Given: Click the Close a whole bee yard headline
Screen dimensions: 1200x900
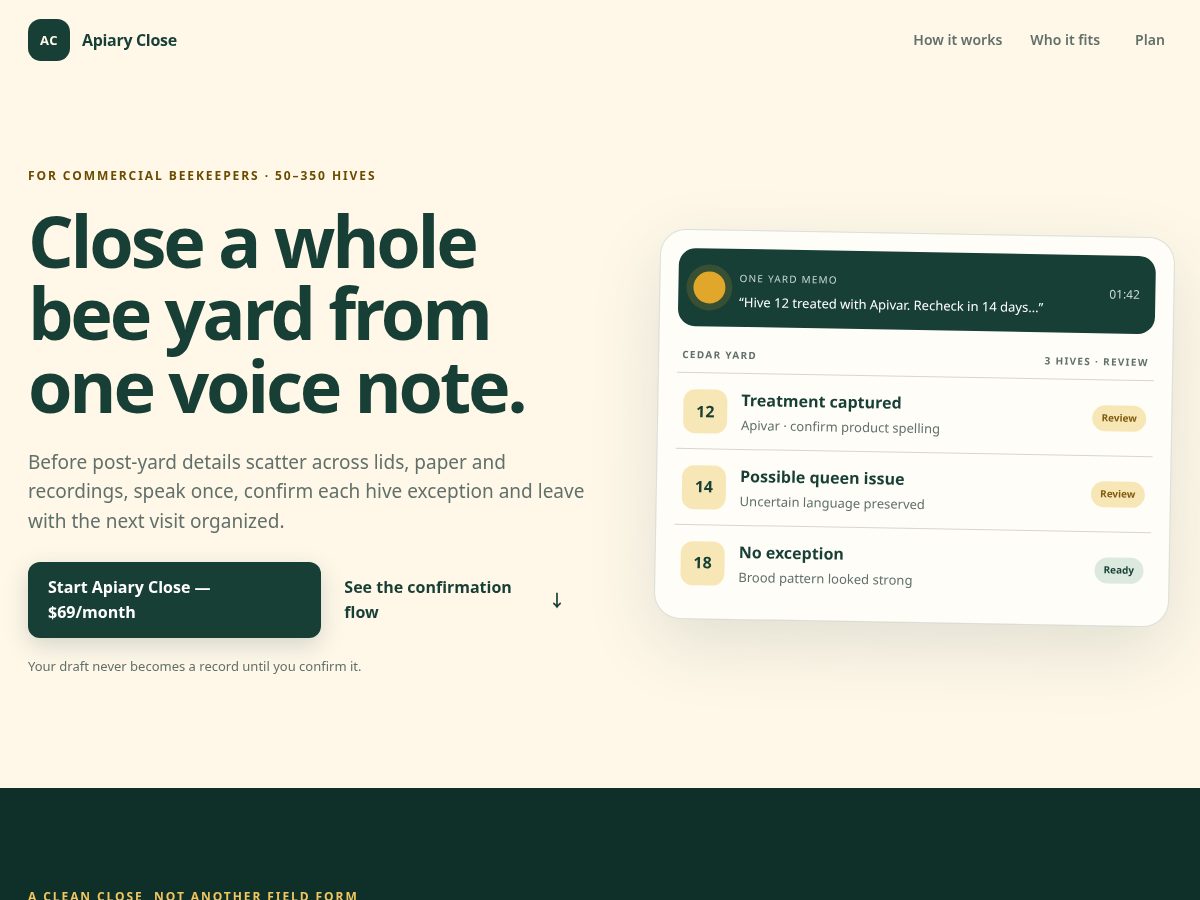Looking at the screenshot, I should point(278,314).
